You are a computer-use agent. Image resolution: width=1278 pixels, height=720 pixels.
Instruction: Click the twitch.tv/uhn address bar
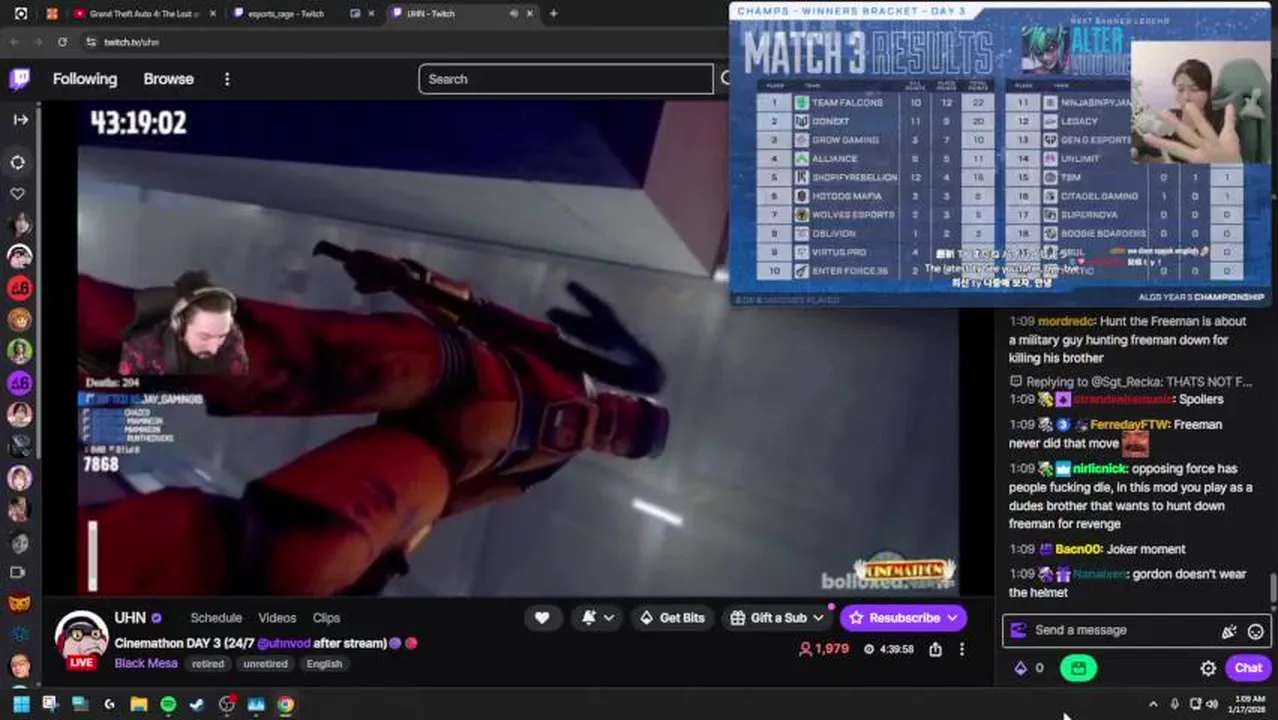coord(131,42)
